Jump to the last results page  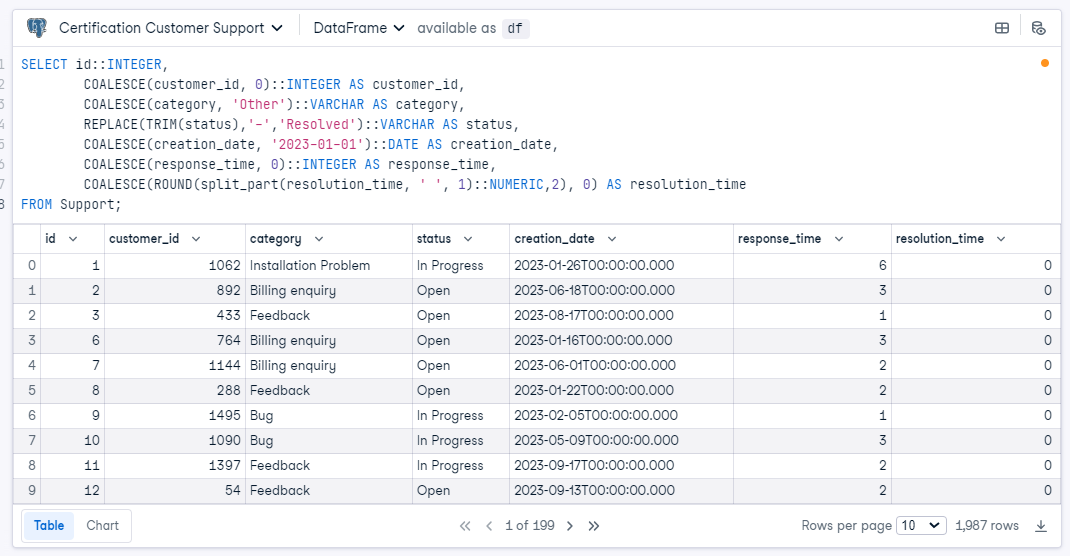(x=594, y=526)
